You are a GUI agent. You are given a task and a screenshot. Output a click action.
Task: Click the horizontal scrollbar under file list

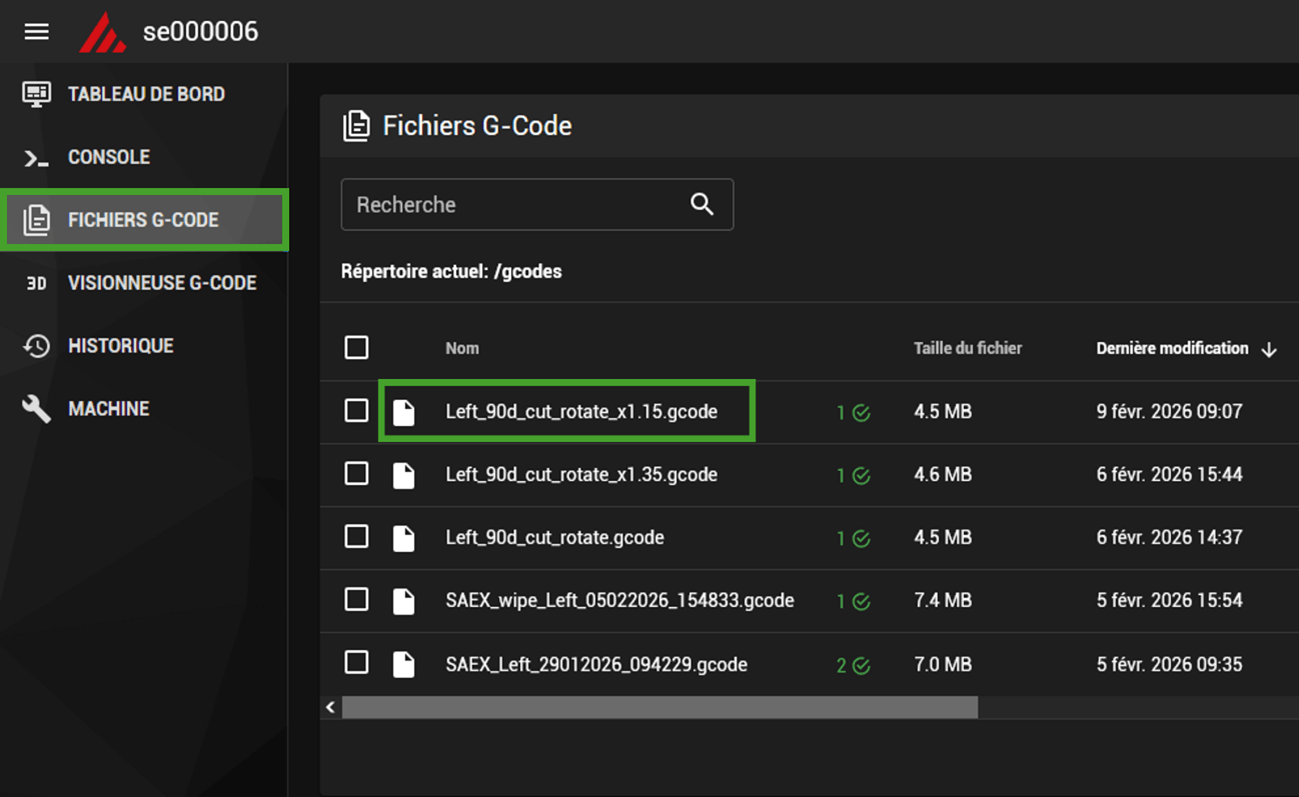pos(659,707)
